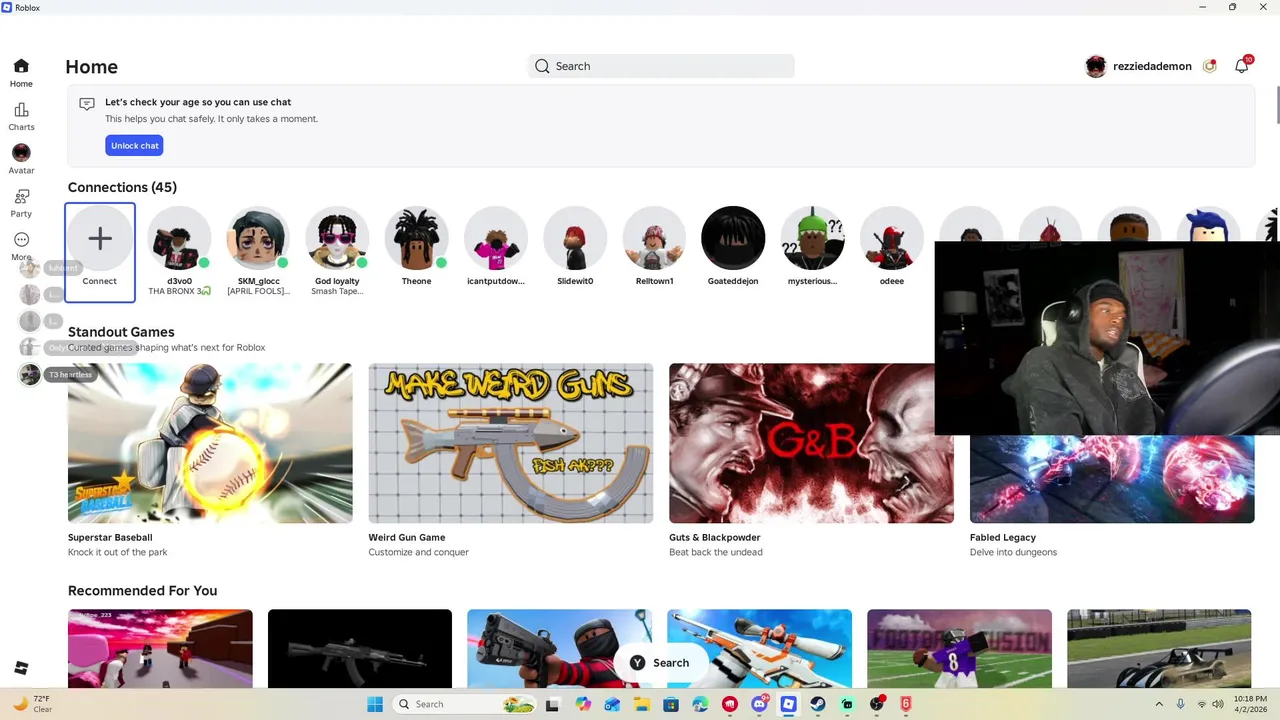
Task: Click the T3 heartless overlay avatar
Action: pyautogui.click(x=30, y=374)
